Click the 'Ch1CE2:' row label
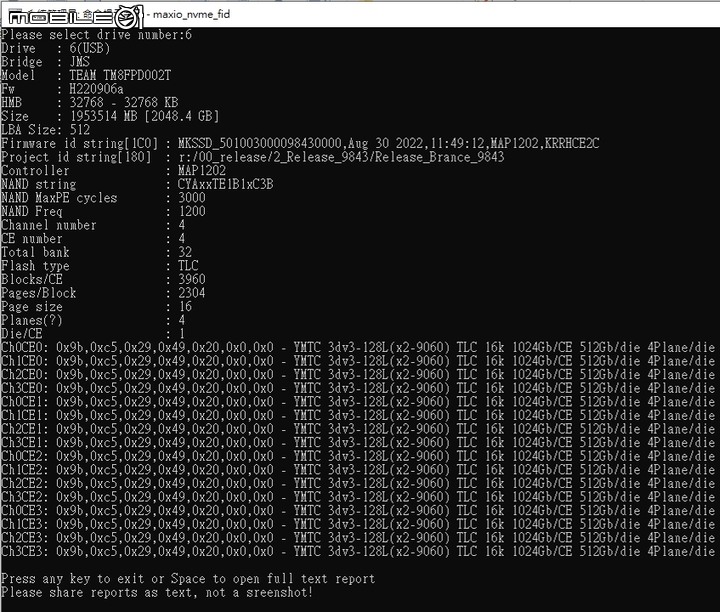Screen dimensions: 720x612 pos(25,470)
